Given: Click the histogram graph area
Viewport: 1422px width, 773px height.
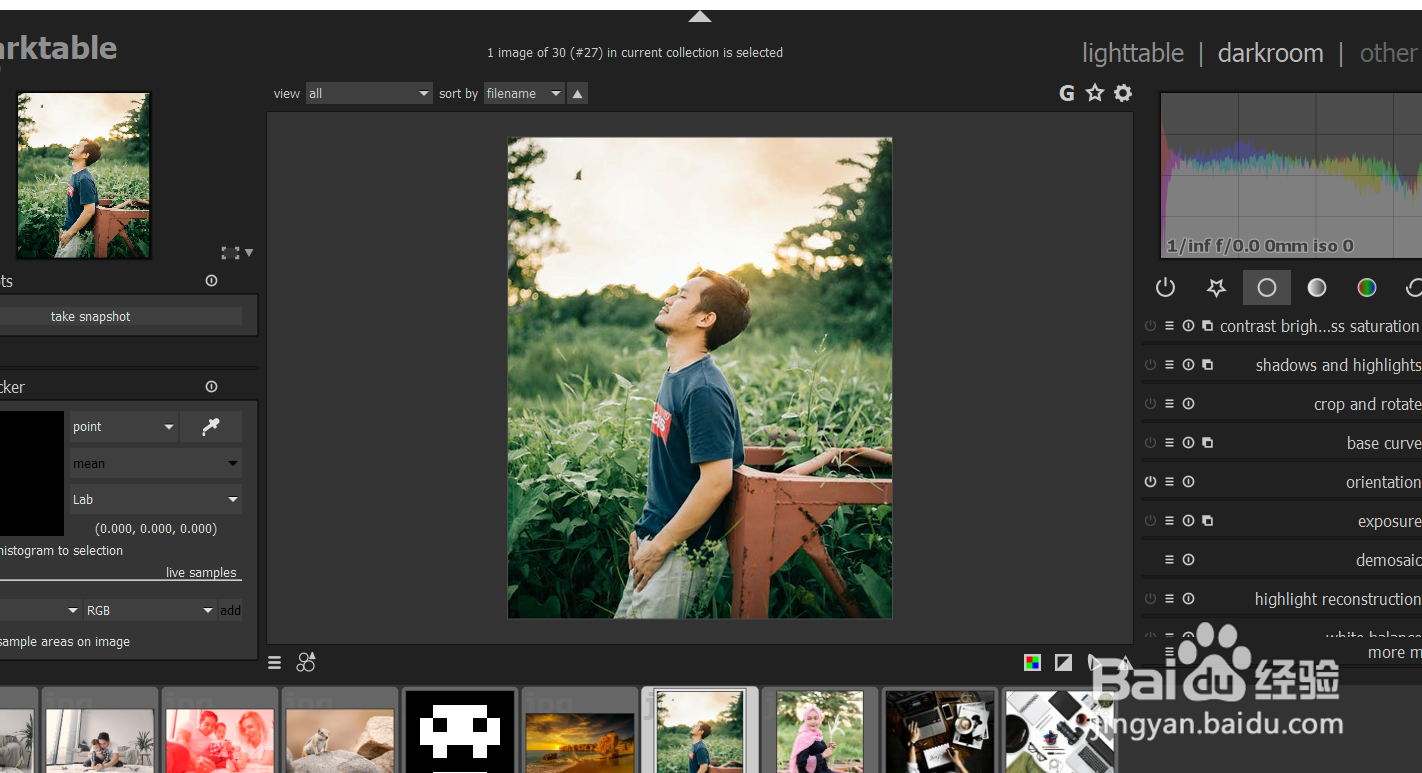Looking at the screenshot, I should [1291, 175].
